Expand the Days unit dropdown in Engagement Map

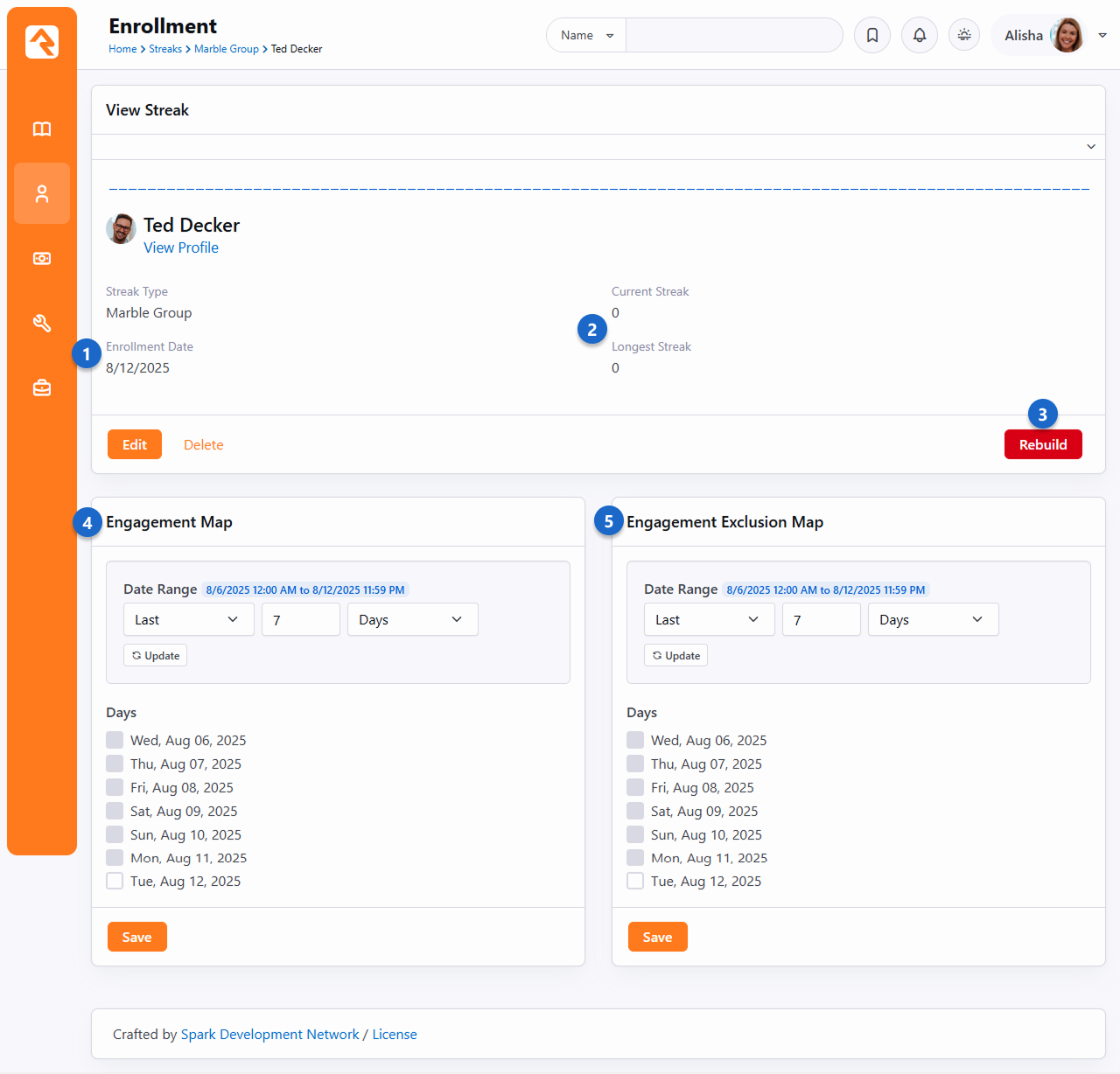[412, 619]
